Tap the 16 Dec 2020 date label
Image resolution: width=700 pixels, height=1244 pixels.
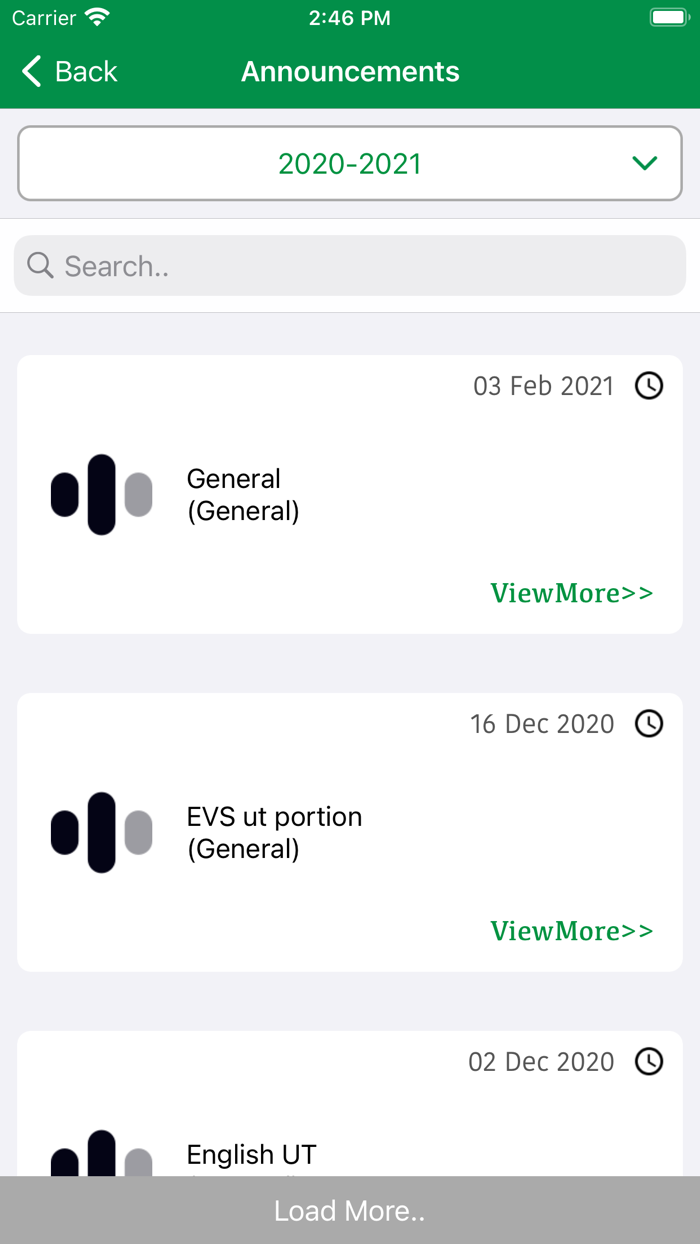pos(542,724)
